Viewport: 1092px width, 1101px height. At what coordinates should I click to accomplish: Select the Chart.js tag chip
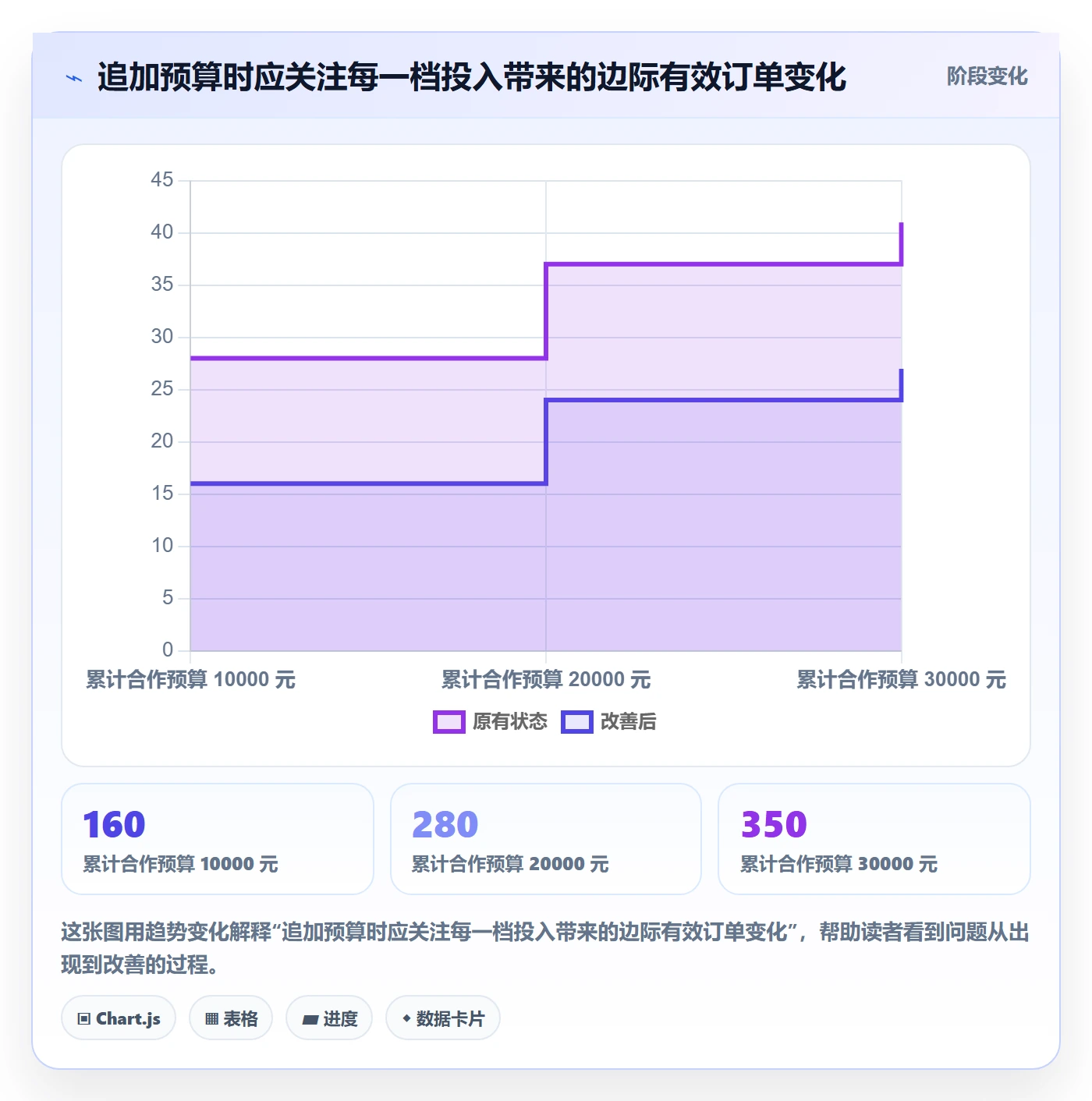(119, 1018)
